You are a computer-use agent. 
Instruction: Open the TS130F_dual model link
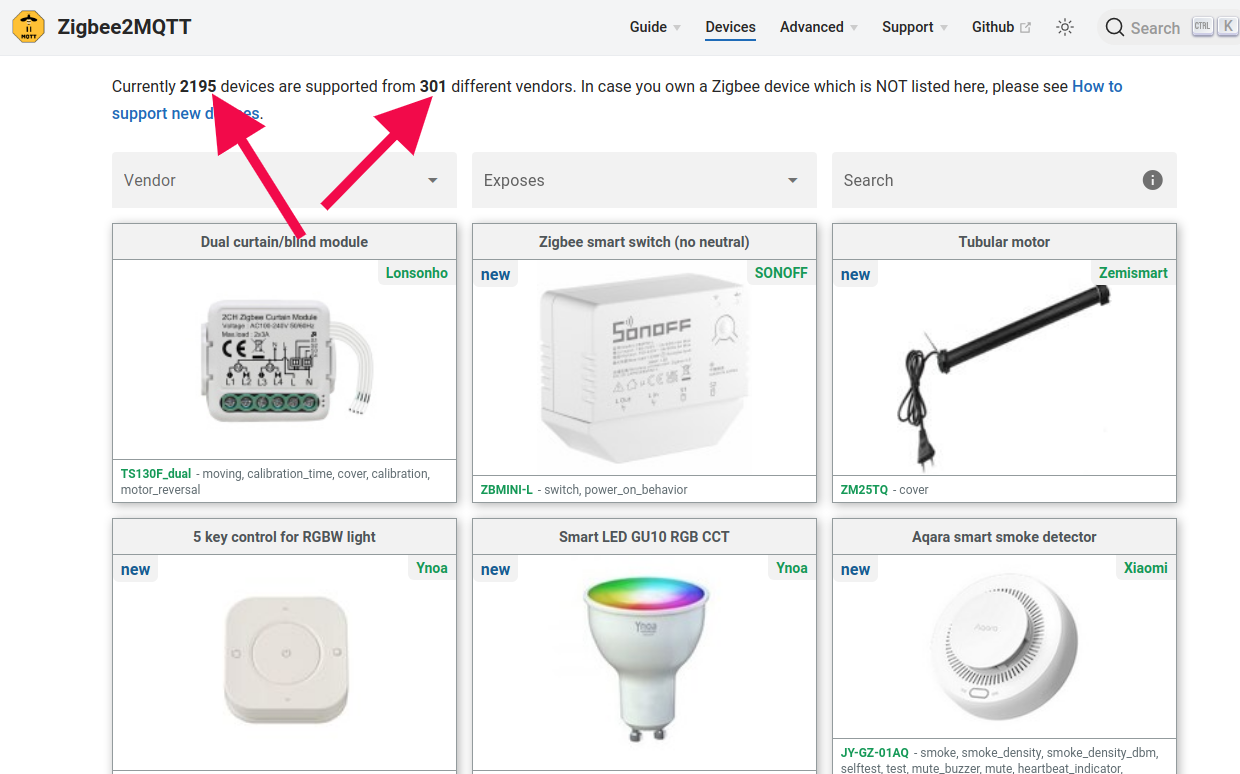click(156, 474)
